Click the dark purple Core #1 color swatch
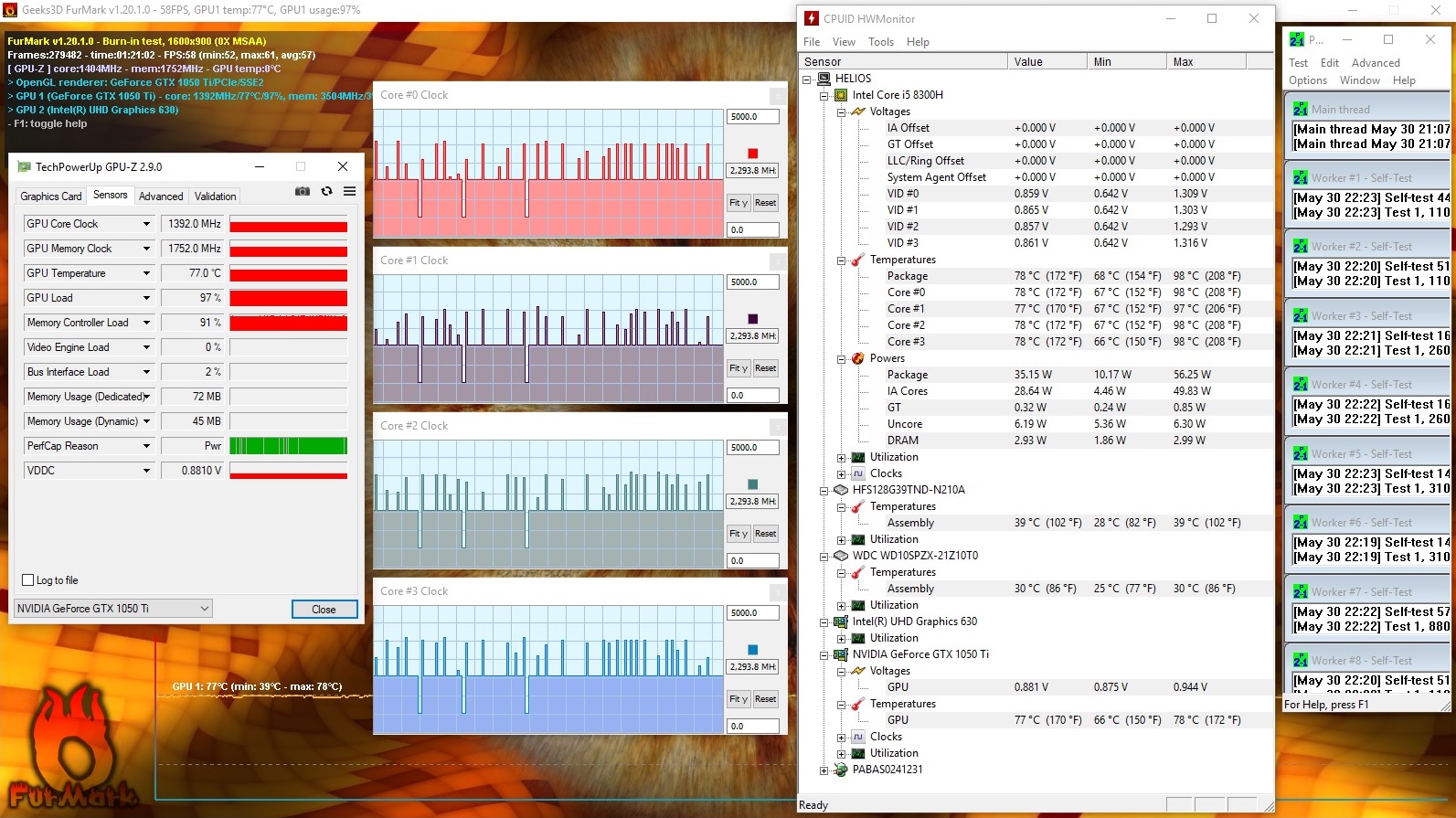Screen dimensions: 1456x818 point(753,319)
